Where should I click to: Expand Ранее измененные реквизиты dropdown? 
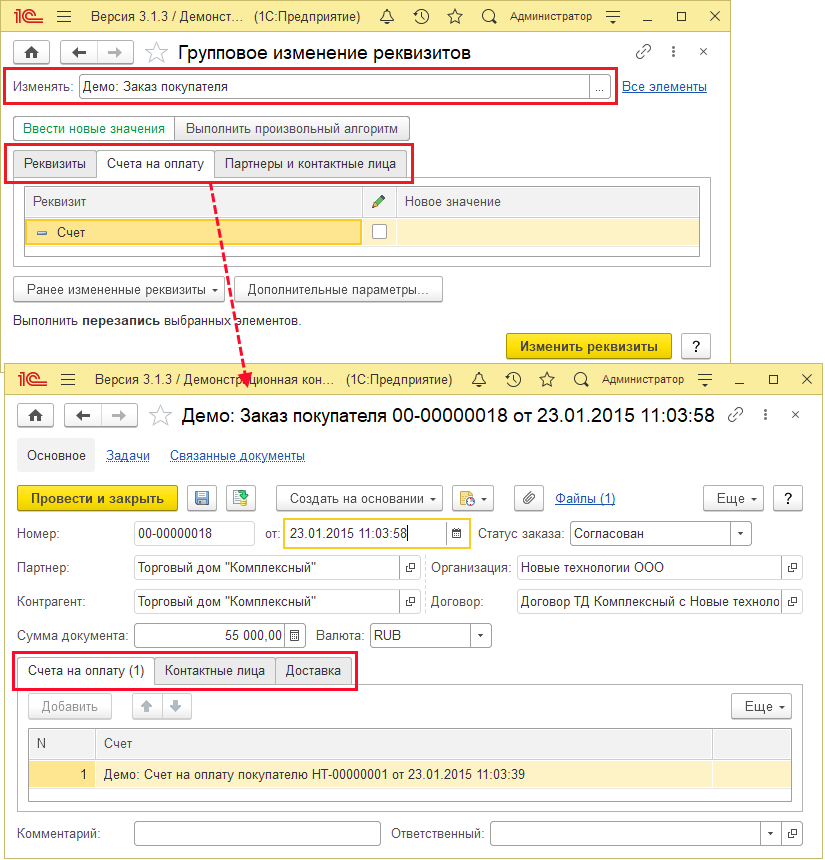click(119, 289)
